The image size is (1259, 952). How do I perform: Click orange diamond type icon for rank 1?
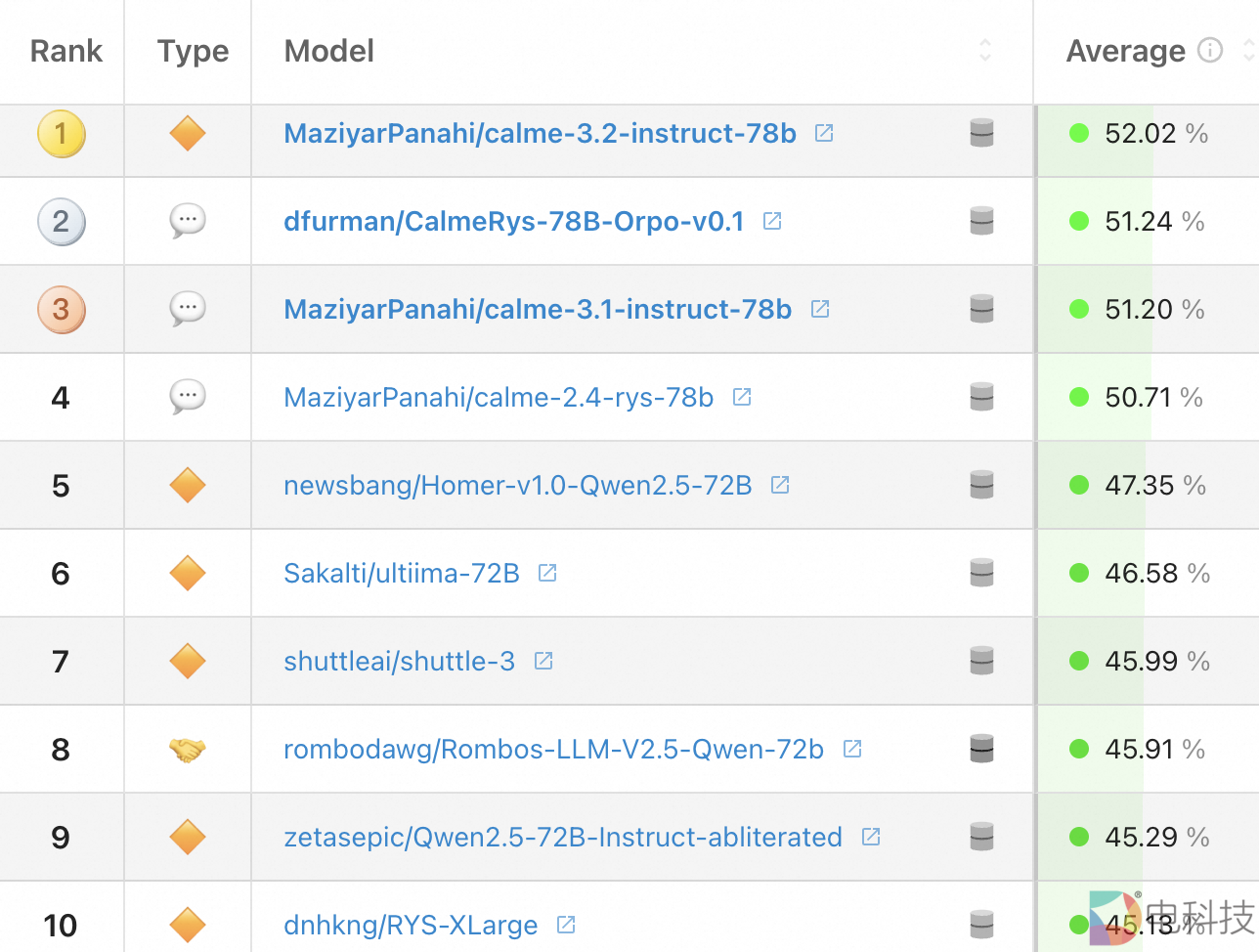pyautogui.click(x=188, y=133)
